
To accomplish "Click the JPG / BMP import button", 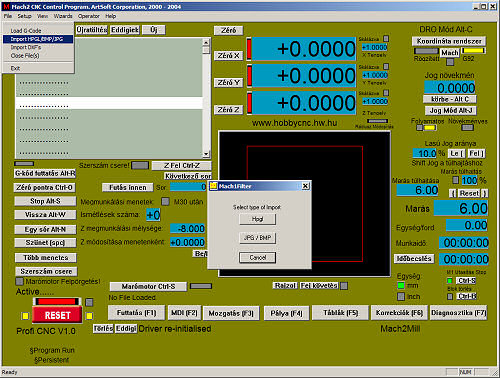I will (257, 238).
